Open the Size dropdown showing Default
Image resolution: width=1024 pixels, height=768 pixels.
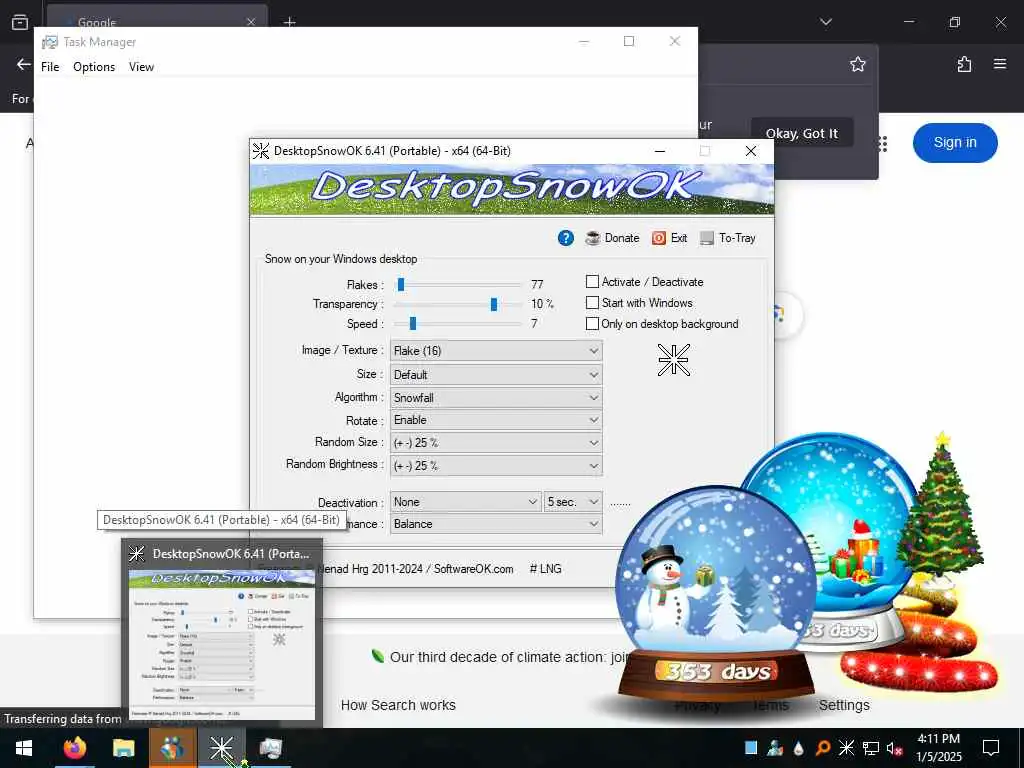(x=496, y=375)
